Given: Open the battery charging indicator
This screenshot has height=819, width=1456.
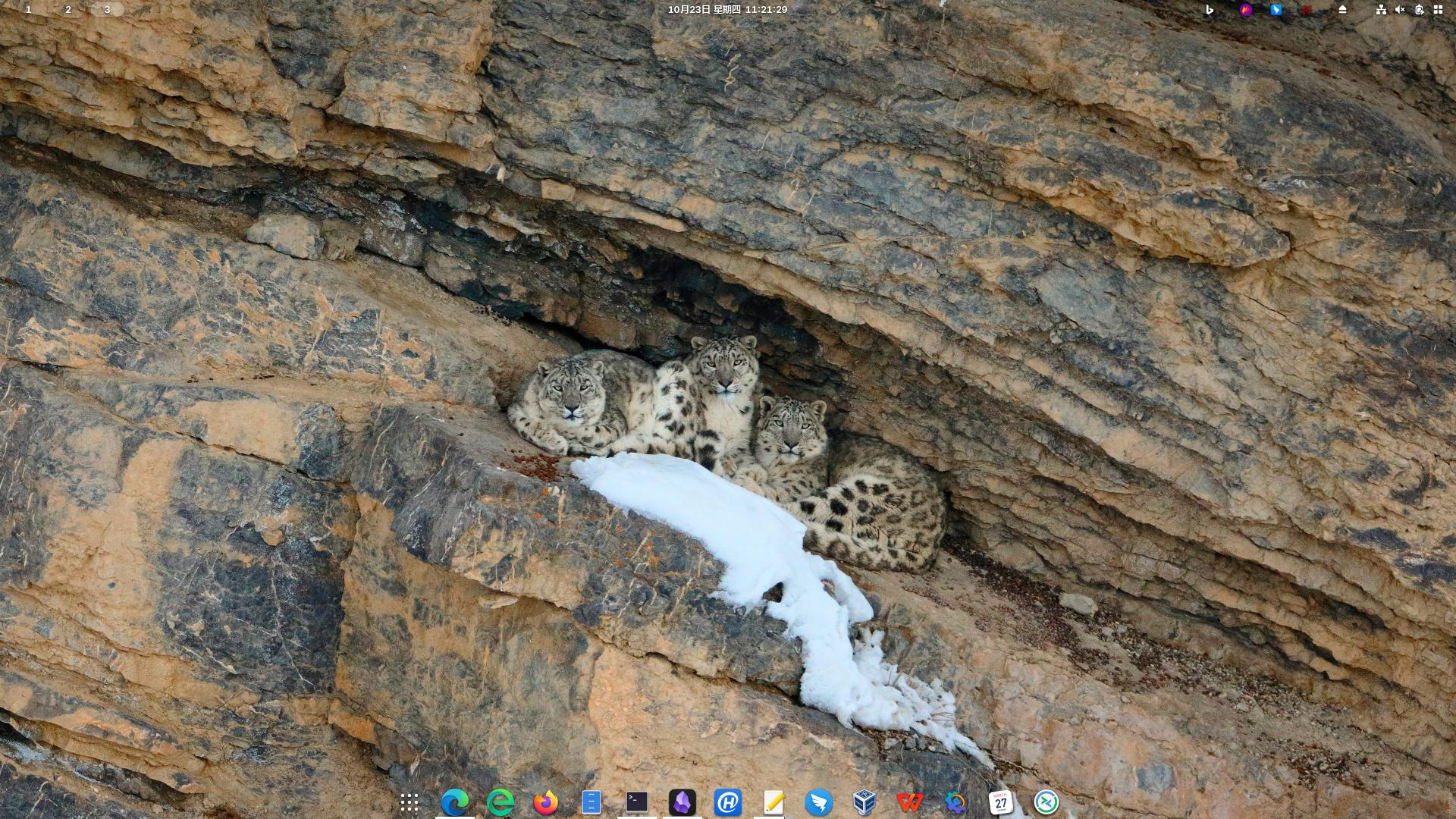Looking at the screenshot, I should click(1419, 10).
